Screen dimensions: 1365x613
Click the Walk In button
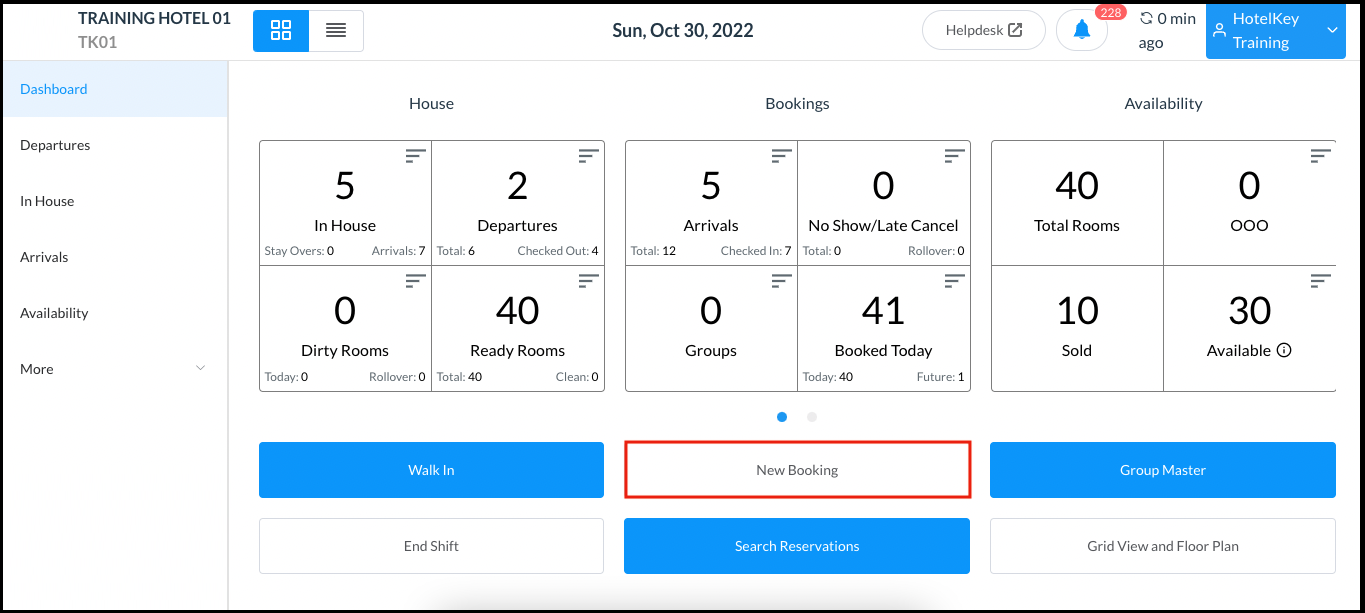pyautogui.click(x=431, y=470)
